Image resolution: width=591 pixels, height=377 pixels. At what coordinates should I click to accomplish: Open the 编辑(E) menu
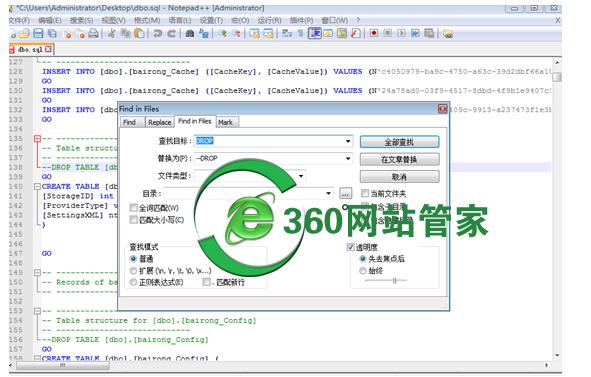[50, 20]
